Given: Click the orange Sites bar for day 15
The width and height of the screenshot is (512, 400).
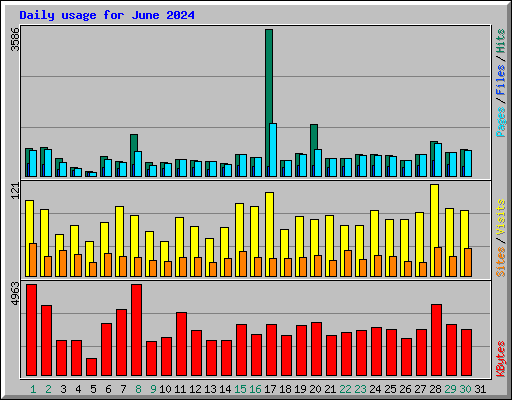Looking at the screenshot, I should (x=243, y=264).
